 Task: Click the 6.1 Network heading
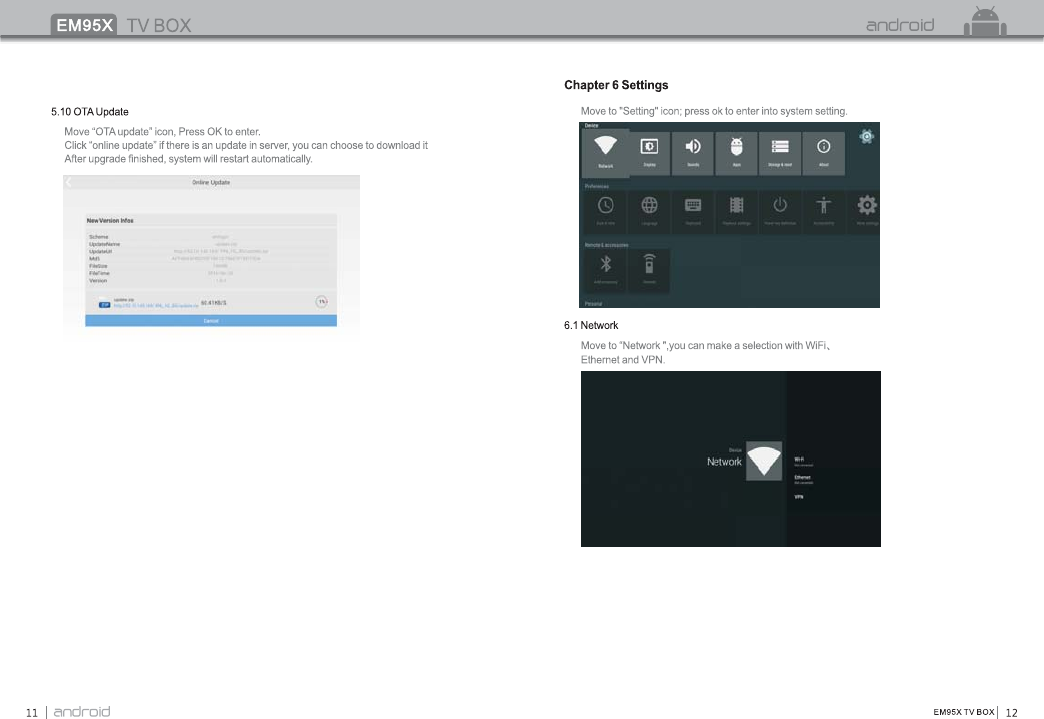click(591, 326)
